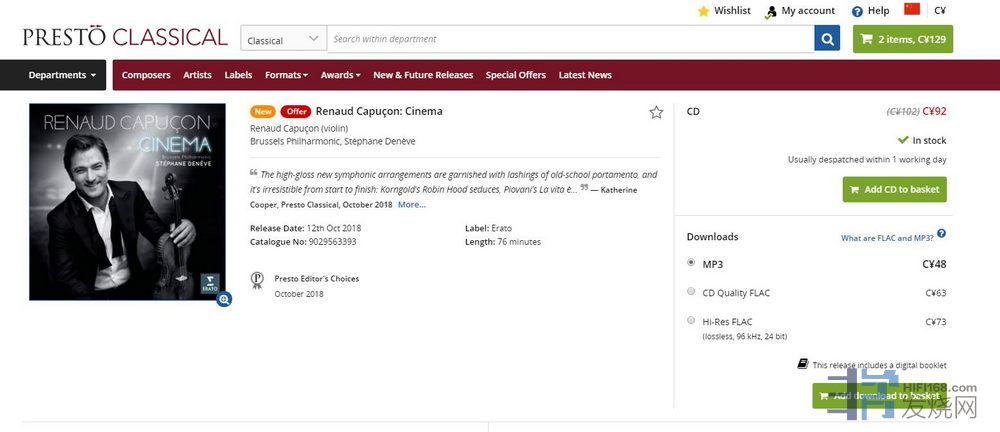1000x432 pixels.
Task: Add album to wishlist with star outline
Action: 656,112
